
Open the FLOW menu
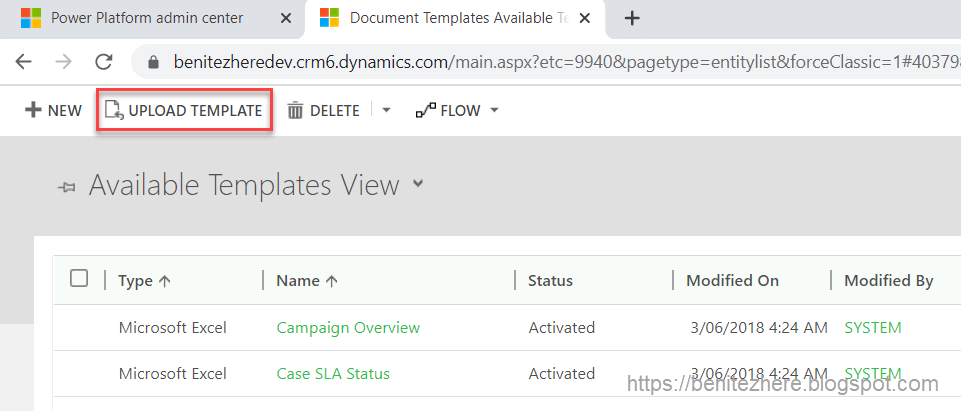[458, 111]
